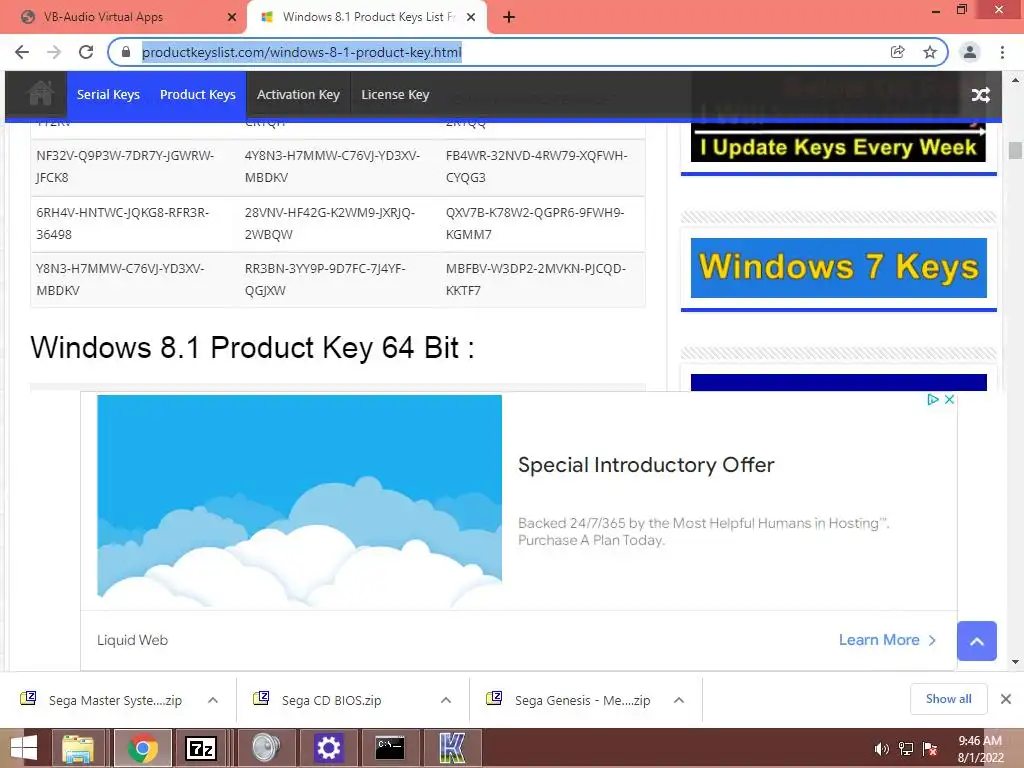1024x768 pixels.
Task: Click the key starting 4Y8N3-H7MMW
Action: tap(332, 167)
